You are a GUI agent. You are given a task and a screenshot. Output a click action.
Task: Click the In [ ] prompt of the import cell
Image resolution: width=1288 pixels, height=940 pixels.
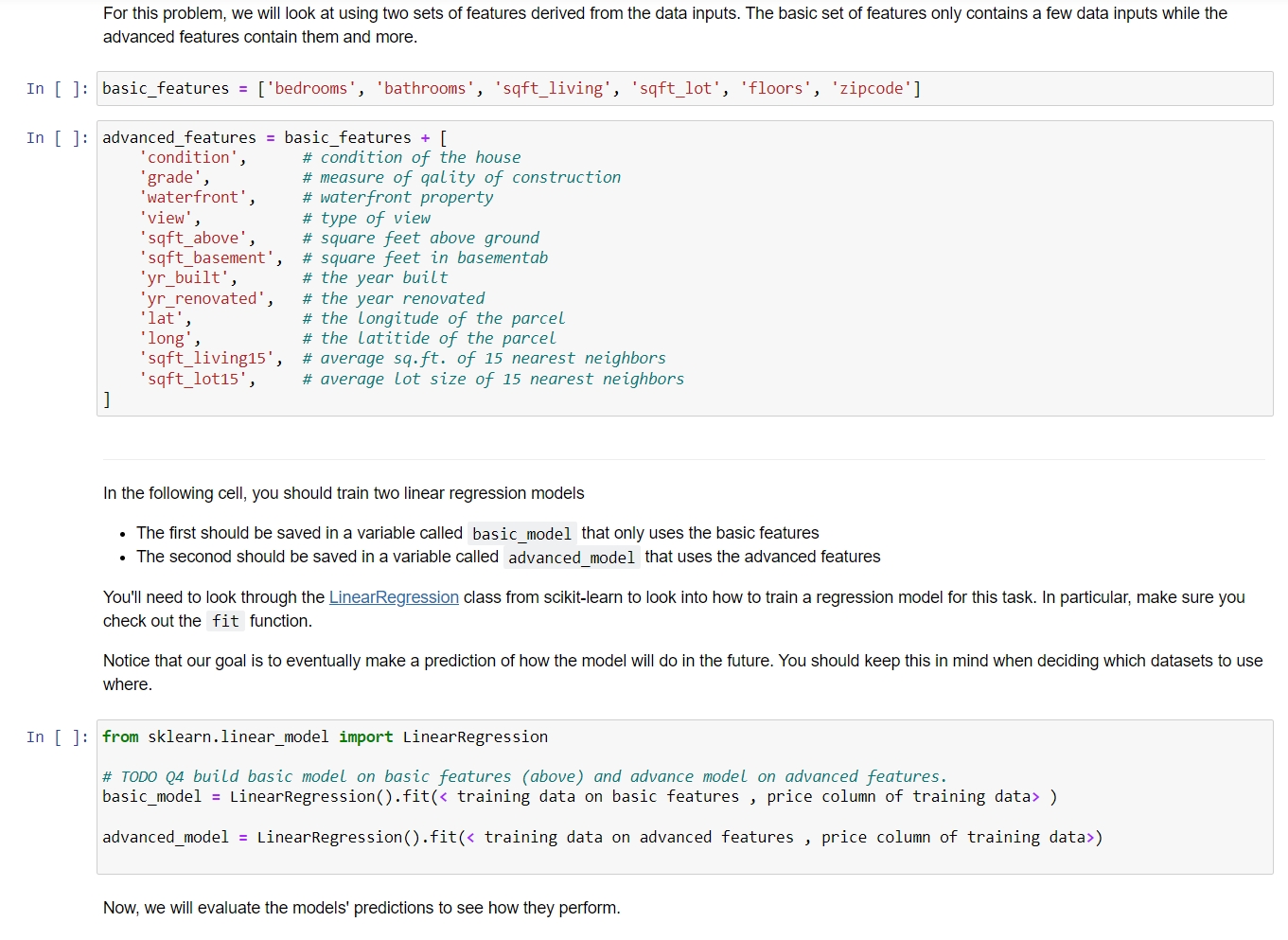pos(56,736)
